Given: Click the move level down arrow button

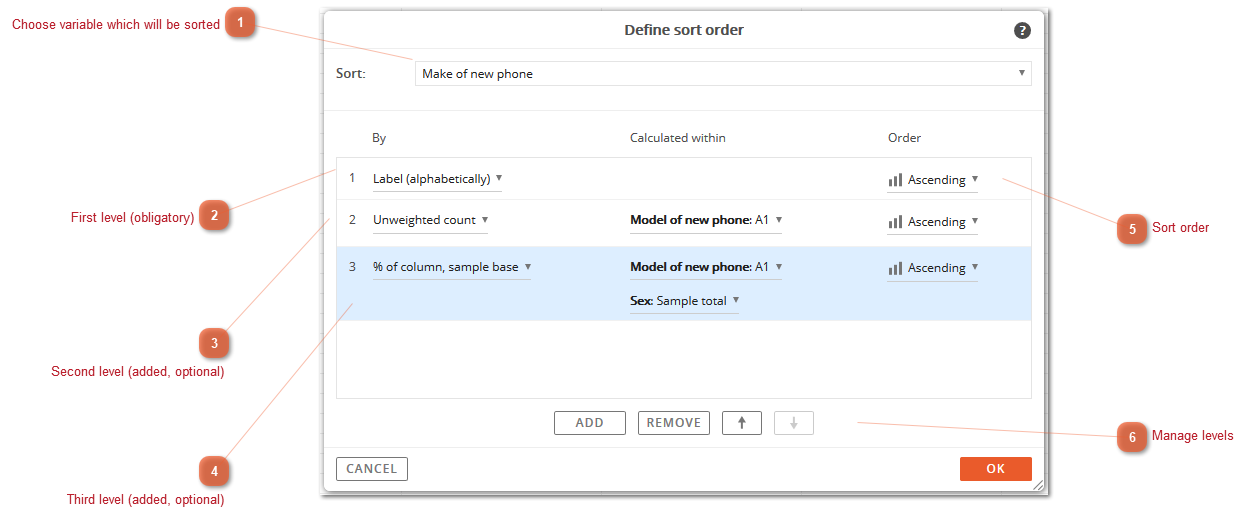Looking at the screenshot, I should point(794,423).
